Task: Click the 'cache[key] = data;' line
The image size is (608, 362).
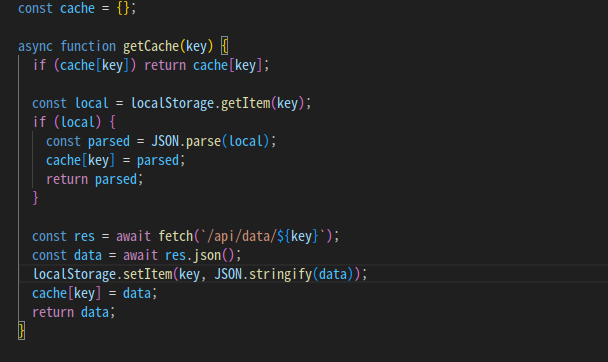Action: click(x=95, y=293)
